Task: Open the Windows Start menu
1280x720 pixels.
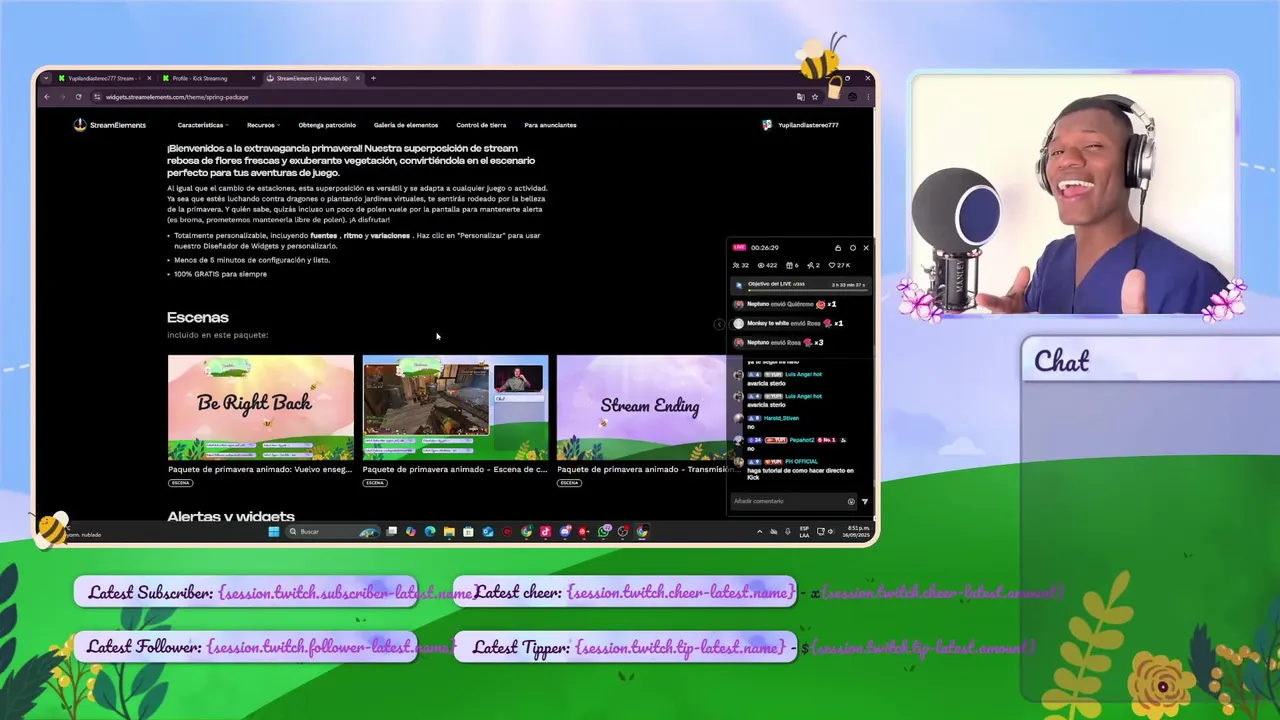Action: [x=273, y=532]
